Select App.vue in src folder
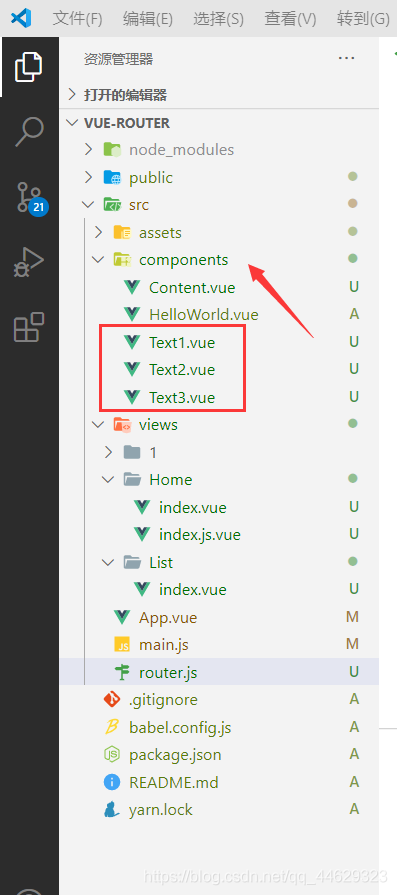Viewport: 397px width, 895px height. 168,618
